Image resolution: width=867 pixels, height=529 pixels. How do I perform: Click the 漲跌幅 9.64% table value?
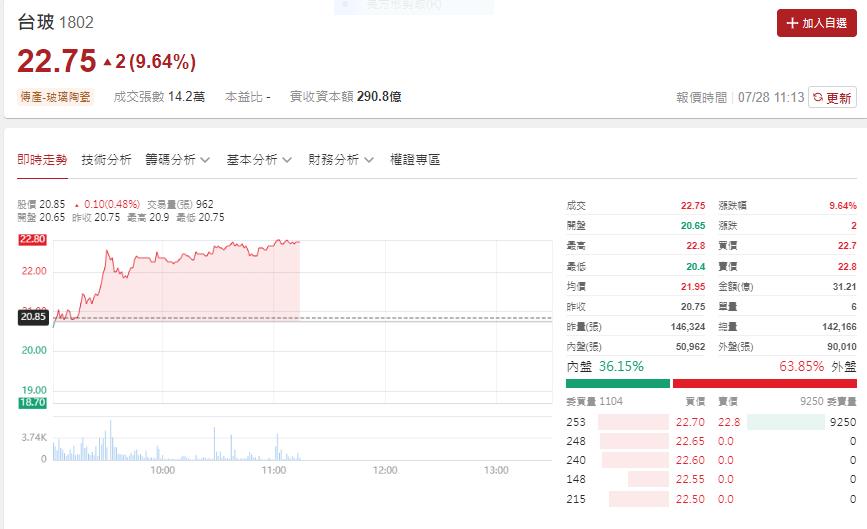tap(843, 206)
